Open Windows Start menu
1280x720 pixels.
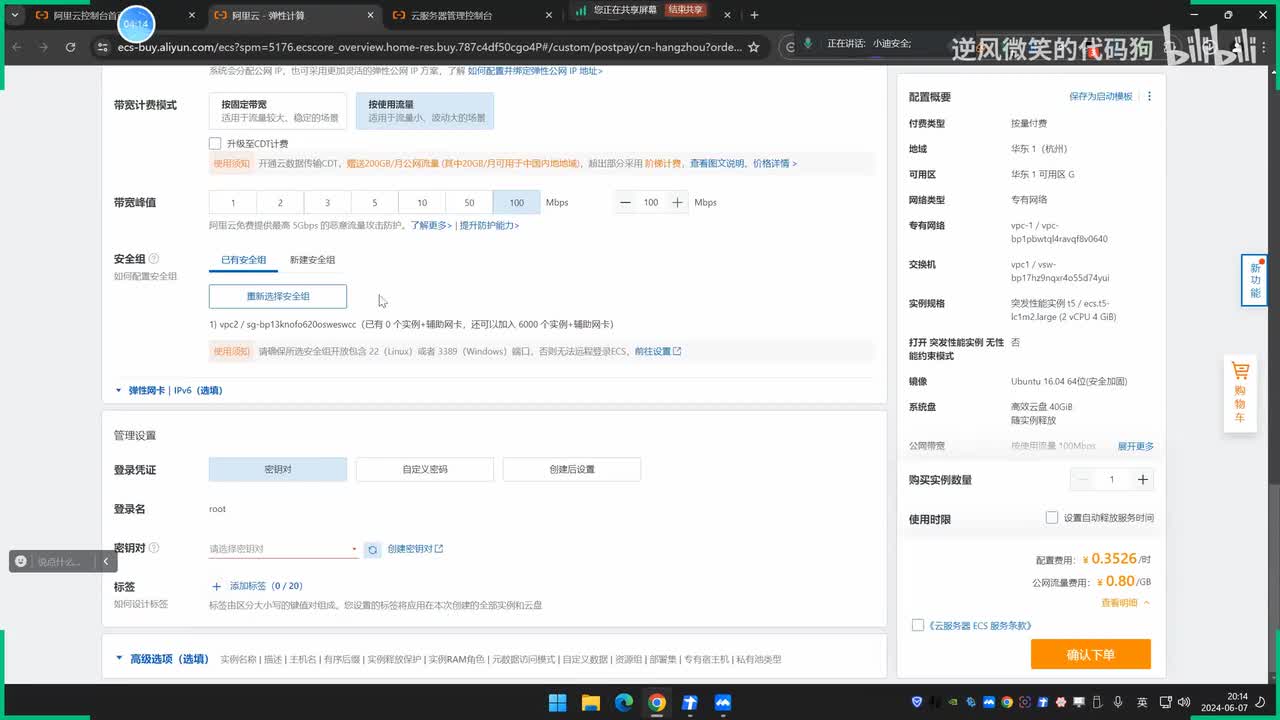click(557, 702)
